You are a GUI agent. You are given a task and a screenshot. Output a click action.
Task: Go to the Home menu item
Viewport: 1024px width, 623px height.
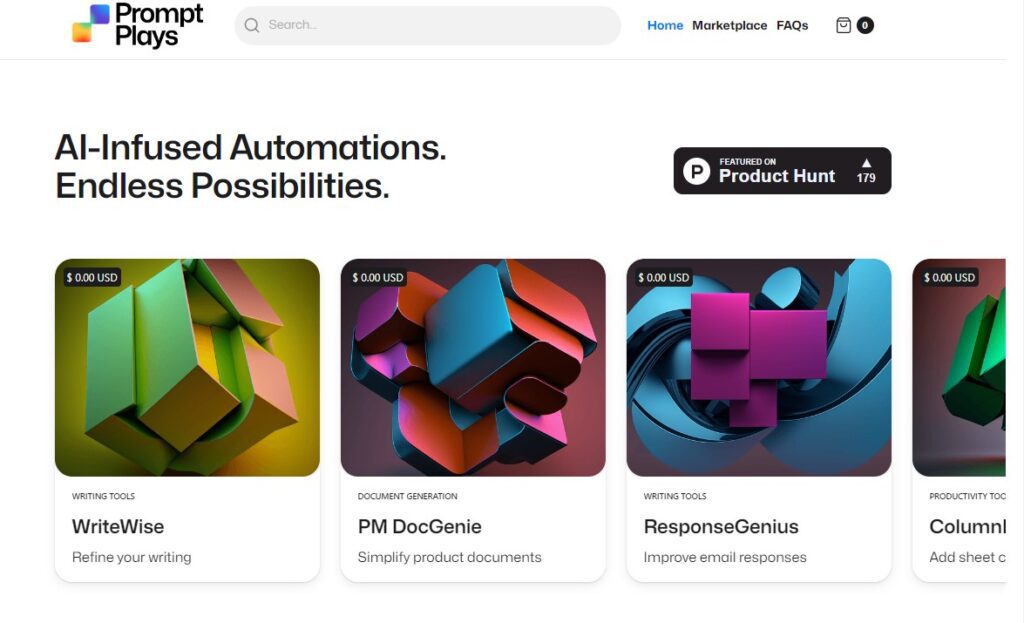pyautogui.click(x=665, y=25)
